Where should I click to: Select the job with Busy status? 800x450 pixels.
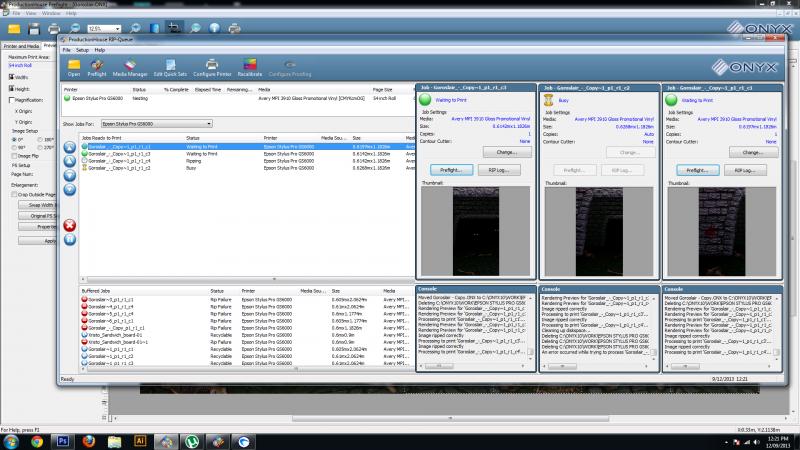click(248, 168)
